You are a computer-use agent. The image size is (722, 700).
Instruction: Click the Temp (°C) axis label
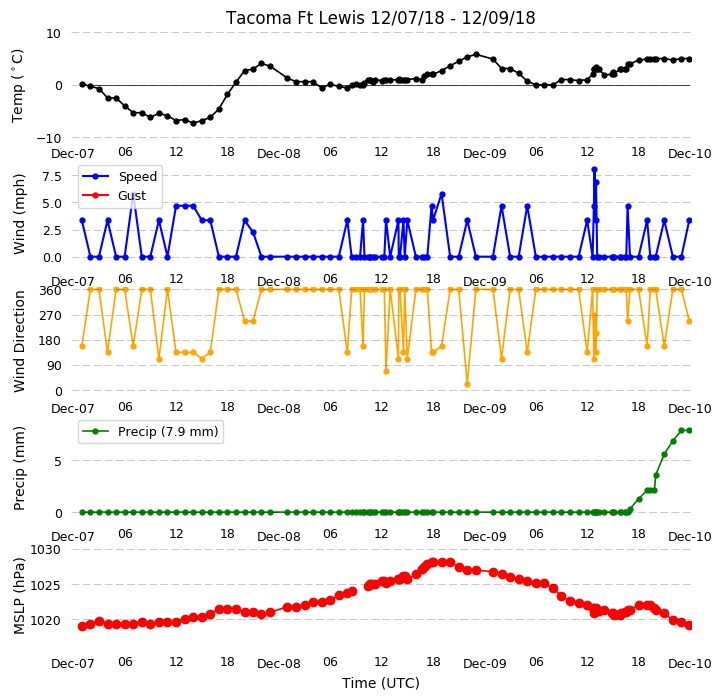pyautogui.click(x=17, y=86)
